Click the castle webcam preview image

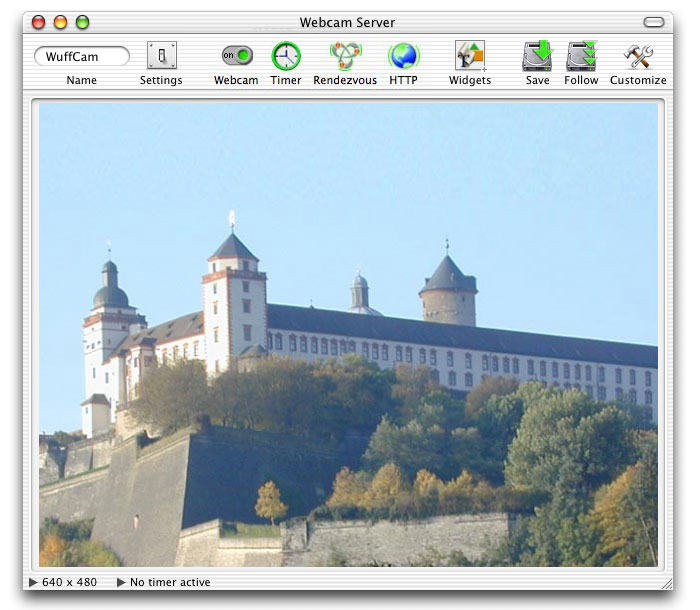(348, 335)
